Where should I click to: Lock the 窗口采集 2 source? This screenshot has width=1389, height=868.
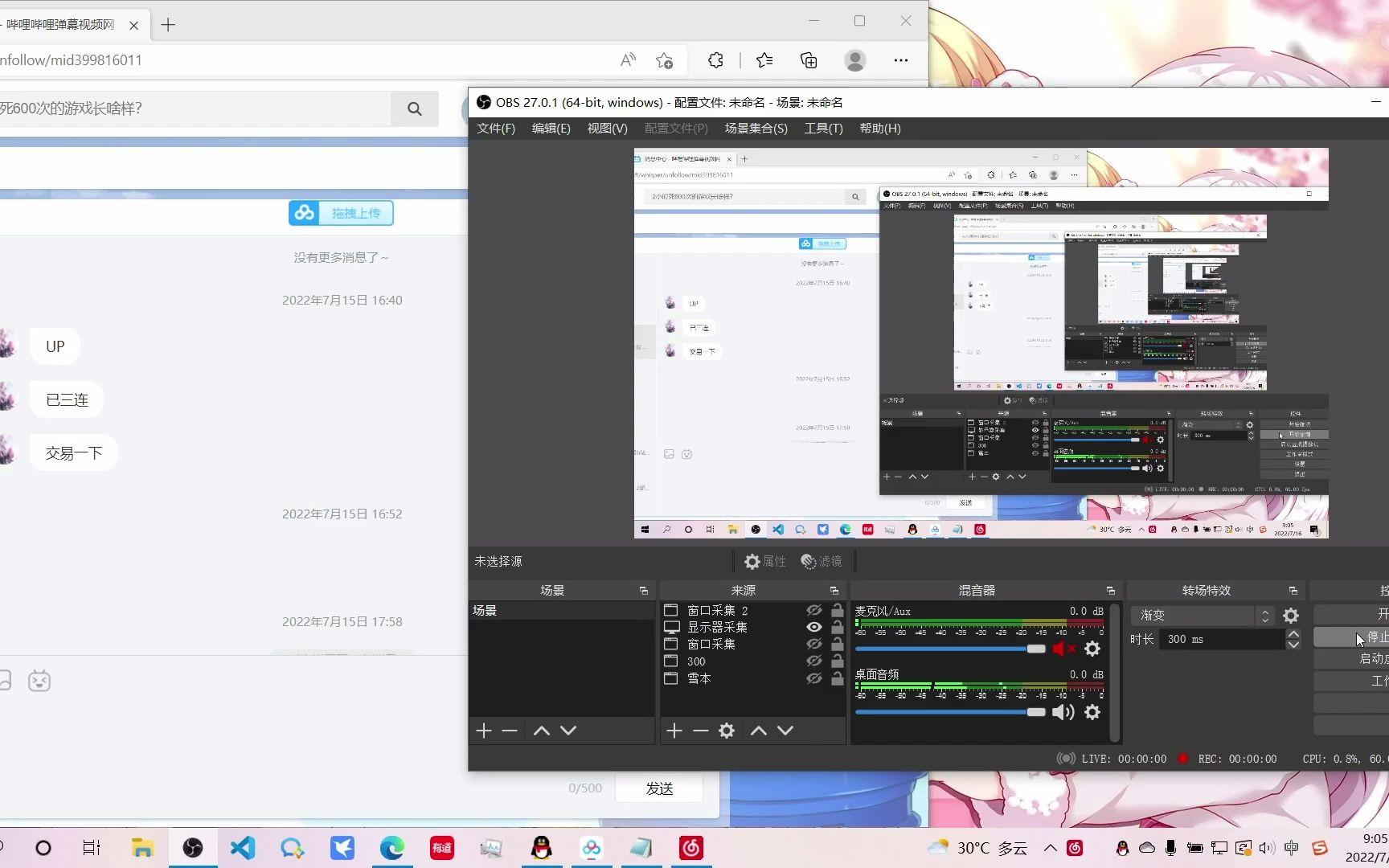[838, 611]
